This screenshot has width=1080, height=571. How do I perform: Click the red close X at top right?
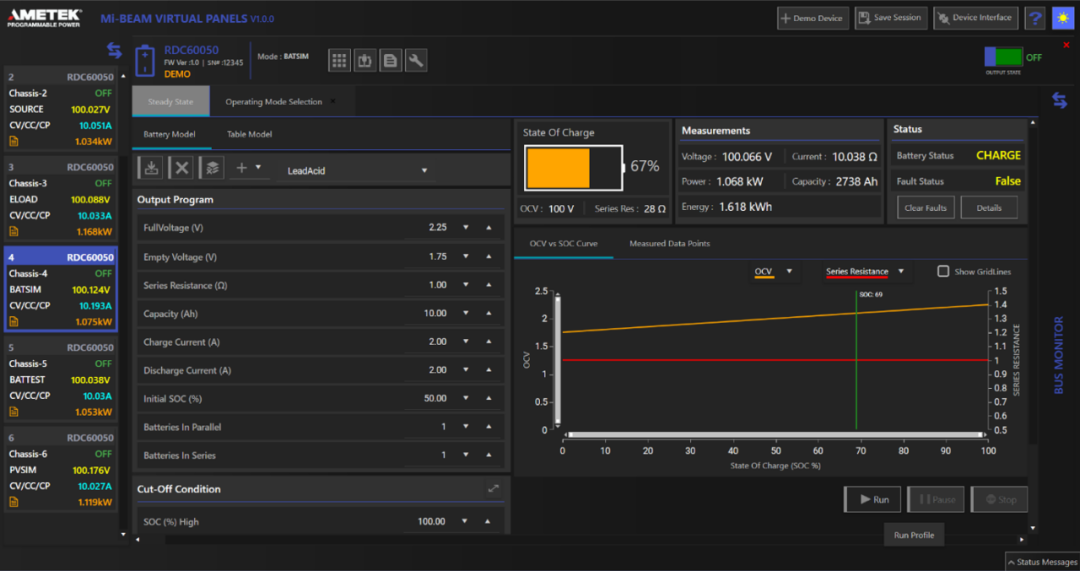click(1066, 45)
